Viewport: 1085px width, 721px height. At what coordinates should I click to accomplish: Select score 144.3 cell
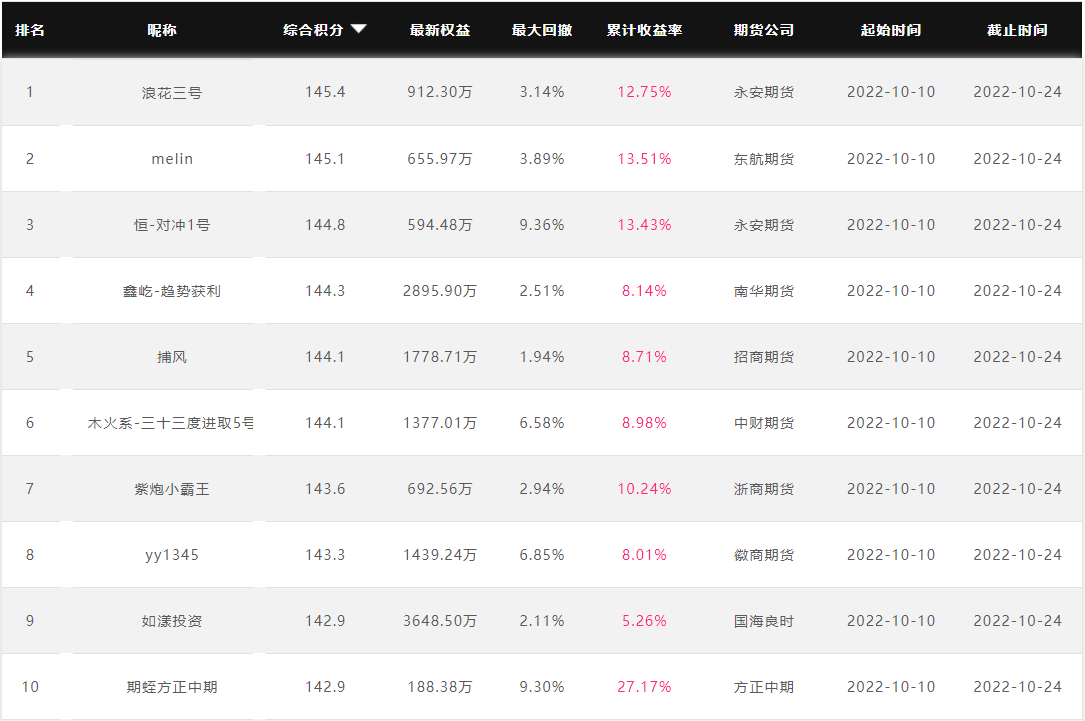click(x=325, y=291)
